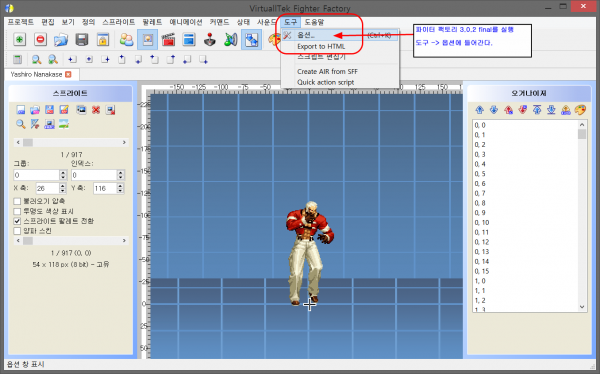Click the blue window states icon
The width and height of the screenshot is (600, 374).
pos(189,39)
